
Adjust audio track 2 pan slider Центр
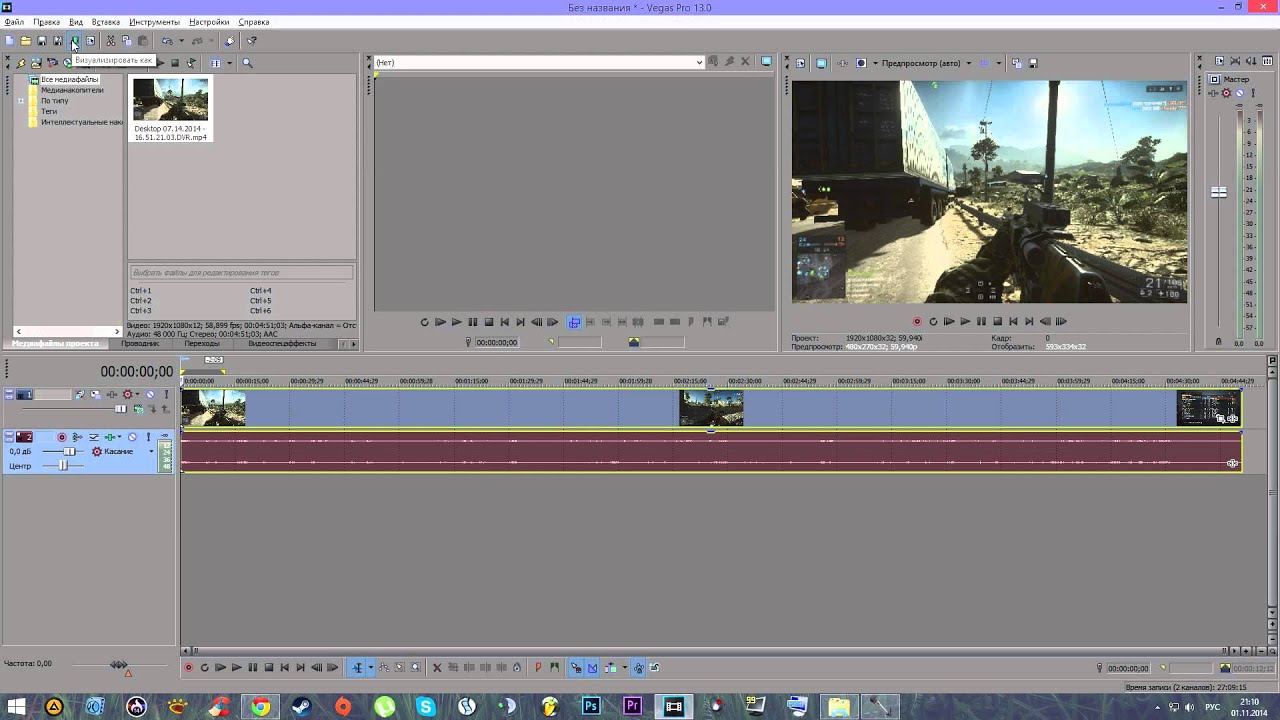click(63, 466)
